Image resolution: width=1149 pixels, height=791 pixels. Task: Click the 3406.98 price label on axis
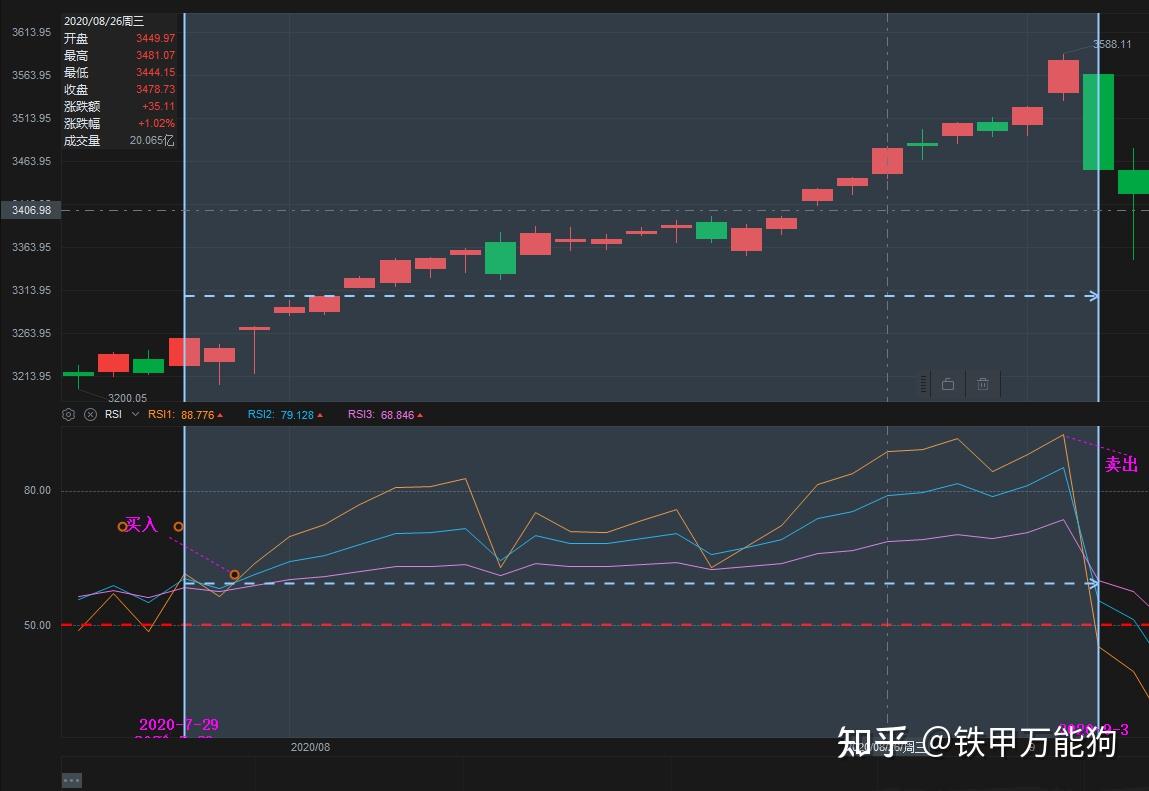34,210
